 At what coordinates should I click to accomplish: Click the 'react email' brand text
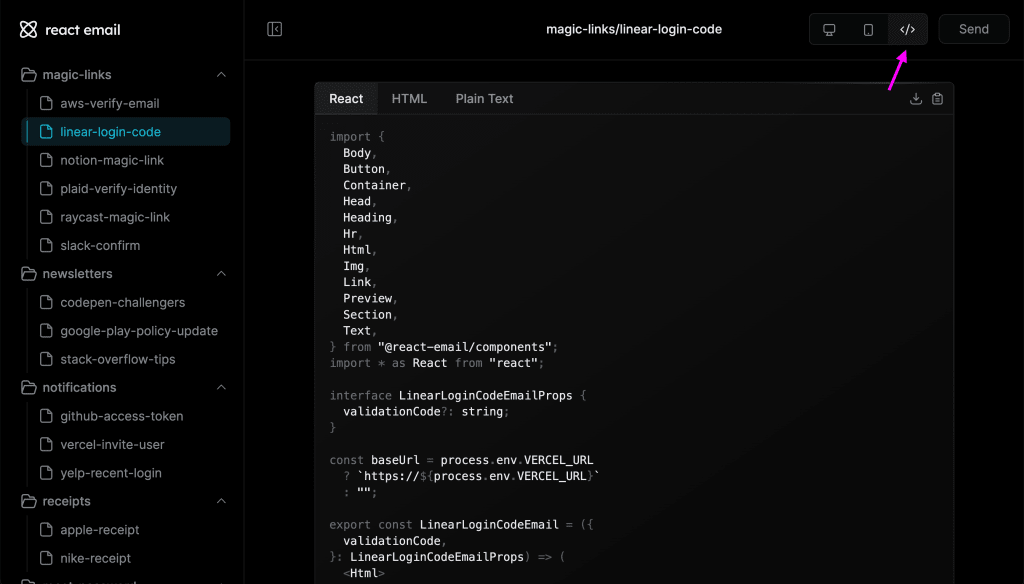[83, 29]
